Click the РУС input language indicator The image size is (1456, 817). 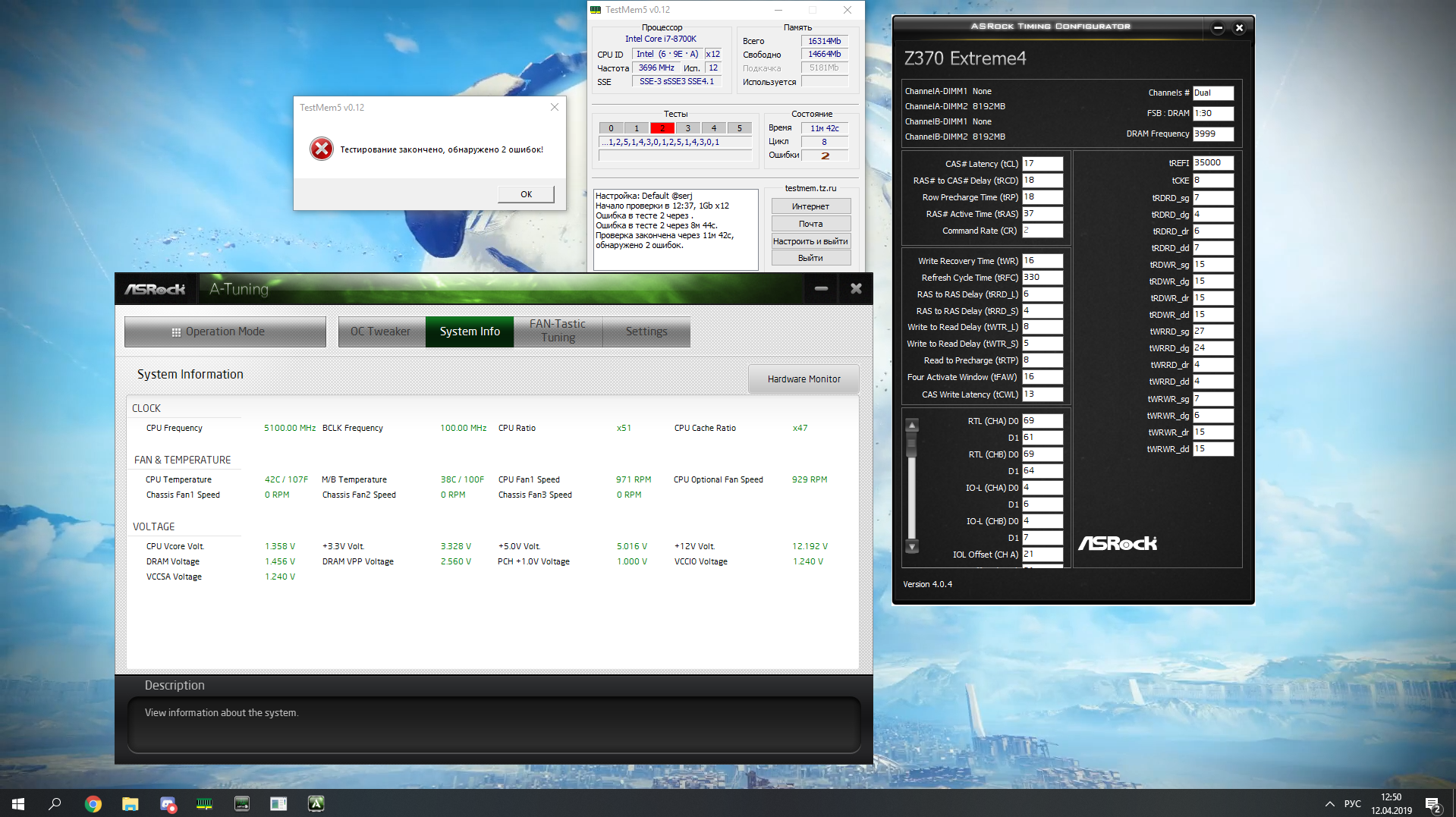(x=1352, y=803)
